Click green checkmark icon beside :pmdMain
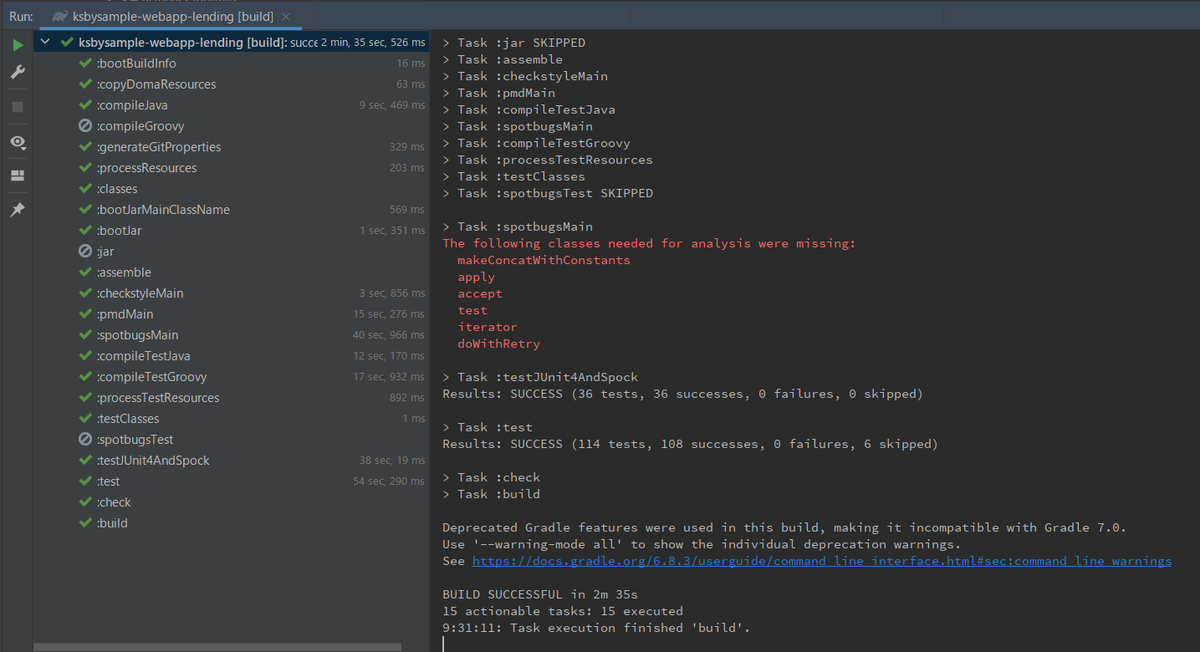Viewport: 1200px width, 652px height. pos(86,314)
